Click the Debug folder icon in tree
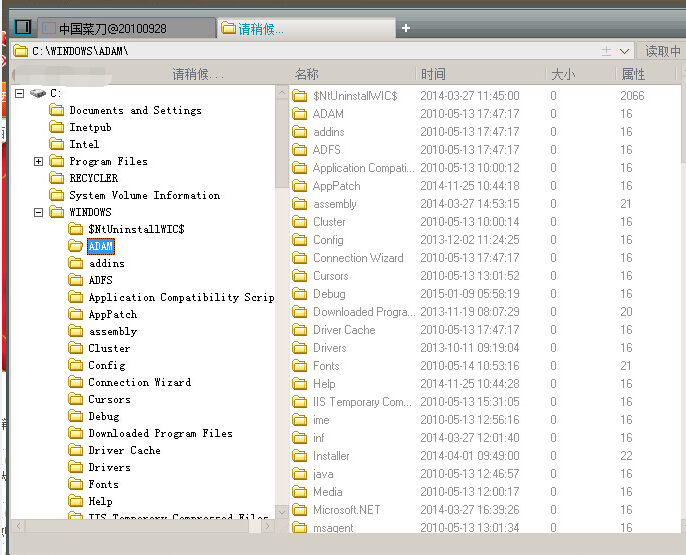The image size is (686, 555). (x=76, y=416)
